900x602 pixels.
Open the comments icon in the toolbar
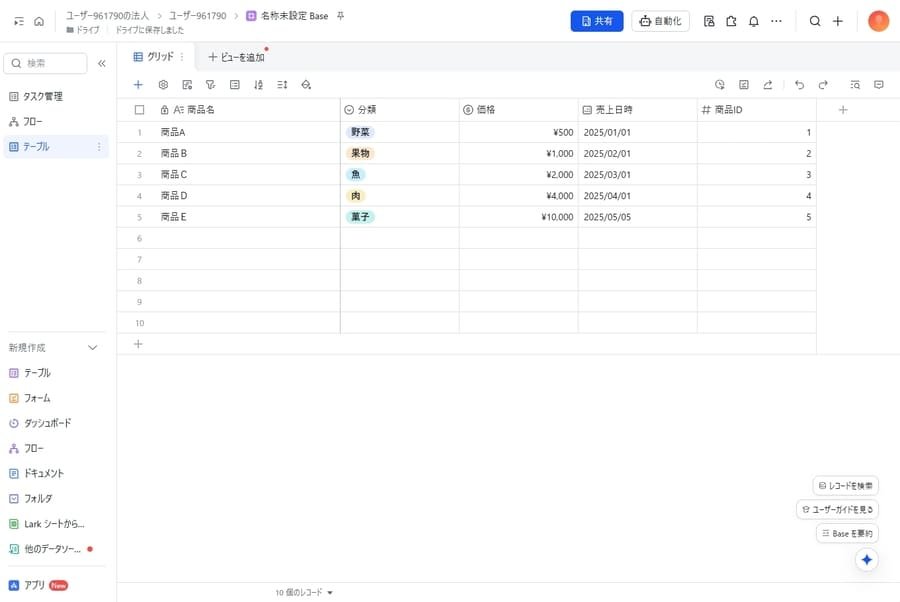pyautogui.click(x=879, y=85)
